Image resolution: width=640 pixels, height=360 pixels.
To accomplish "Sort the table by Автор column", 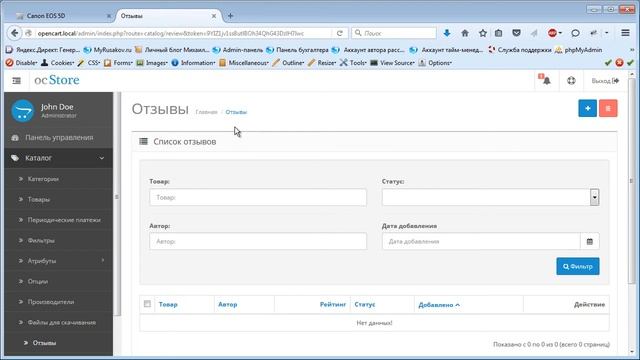I will [x=228, y=304].
